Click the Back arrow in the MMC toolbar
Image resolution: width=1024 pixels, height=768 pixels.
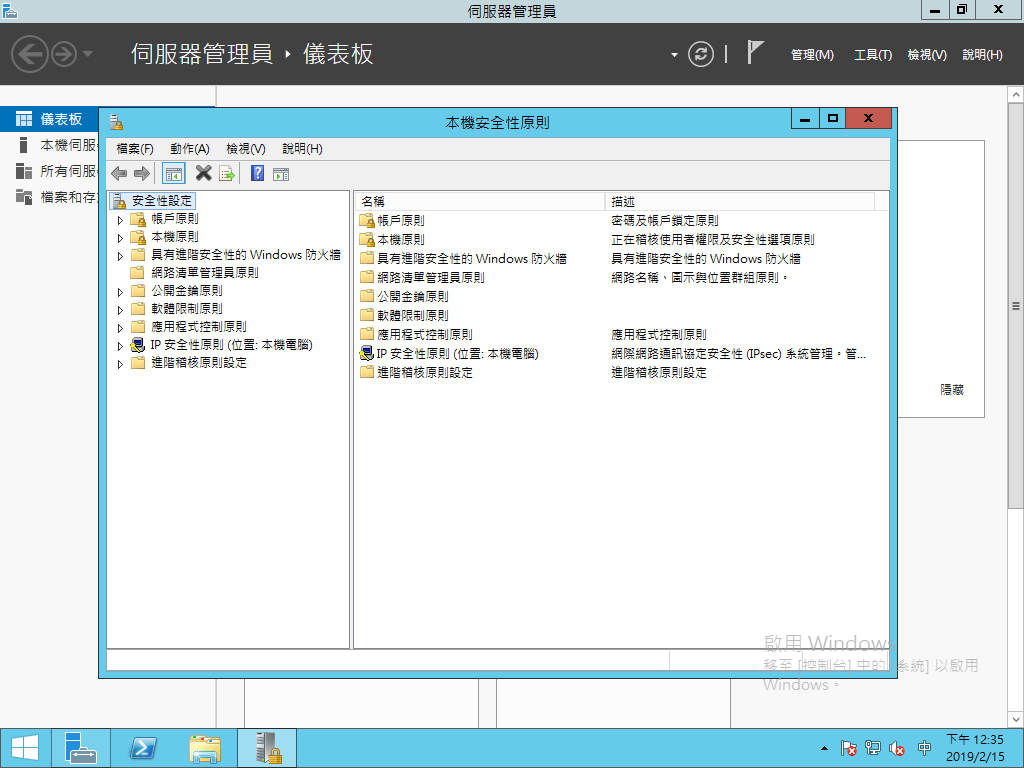pos(119,174)
